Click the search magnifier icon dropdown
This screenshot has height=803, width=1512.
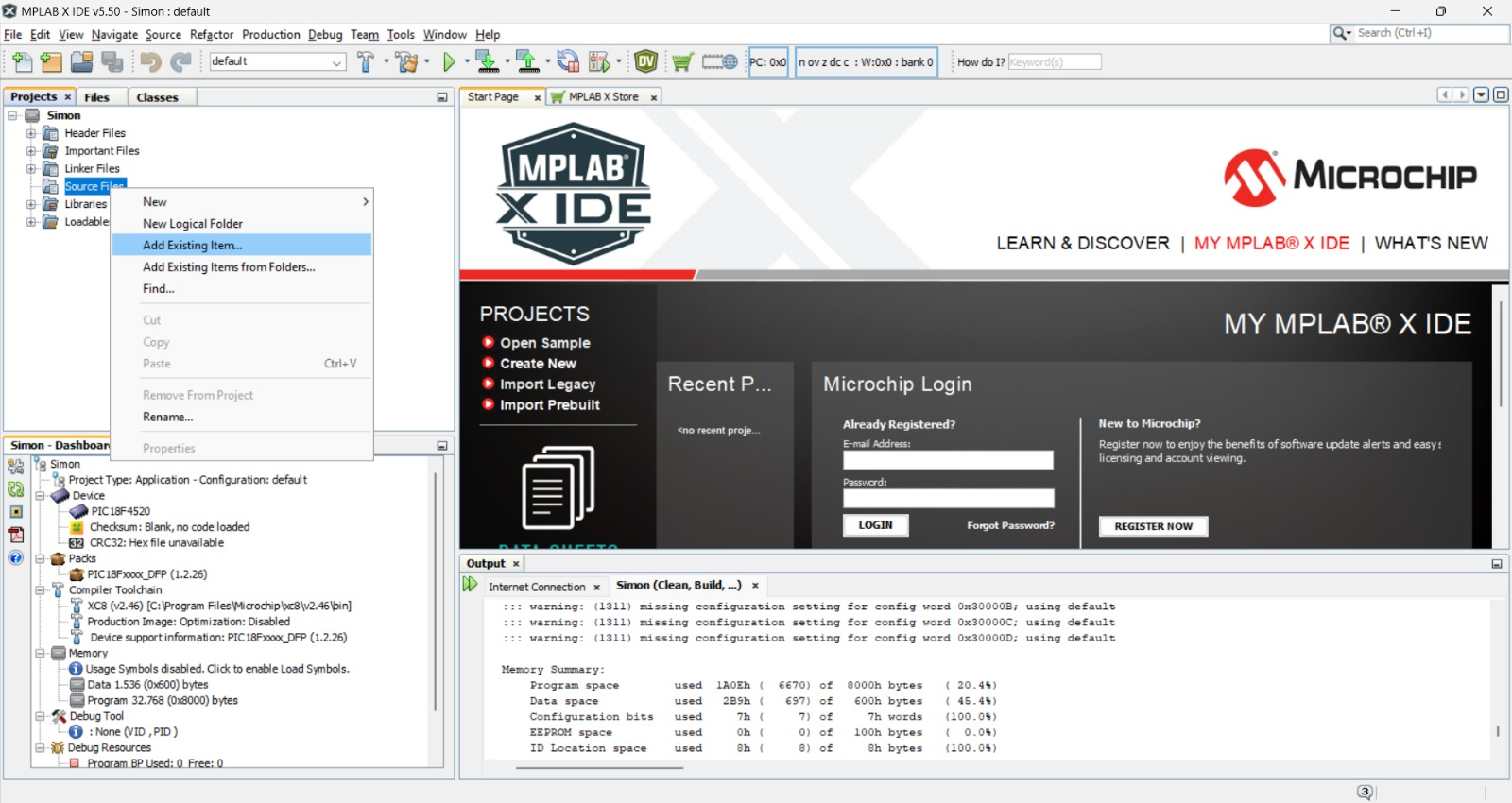(1342, 33)
